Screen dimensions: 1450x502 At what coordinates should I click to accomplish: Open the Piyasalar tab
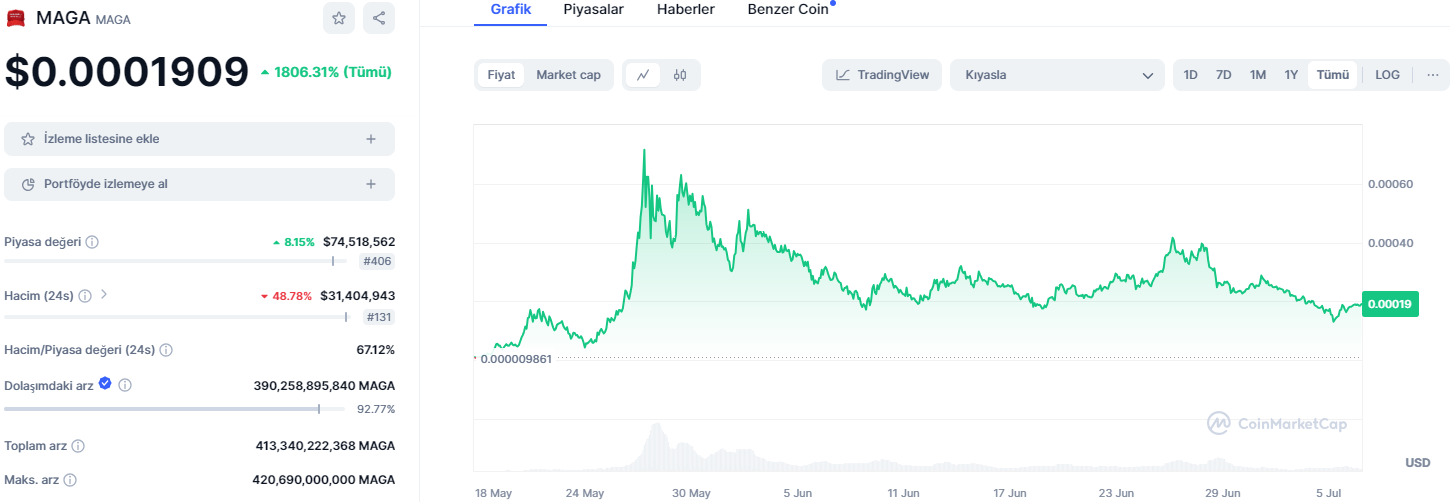tap(594, 9)
